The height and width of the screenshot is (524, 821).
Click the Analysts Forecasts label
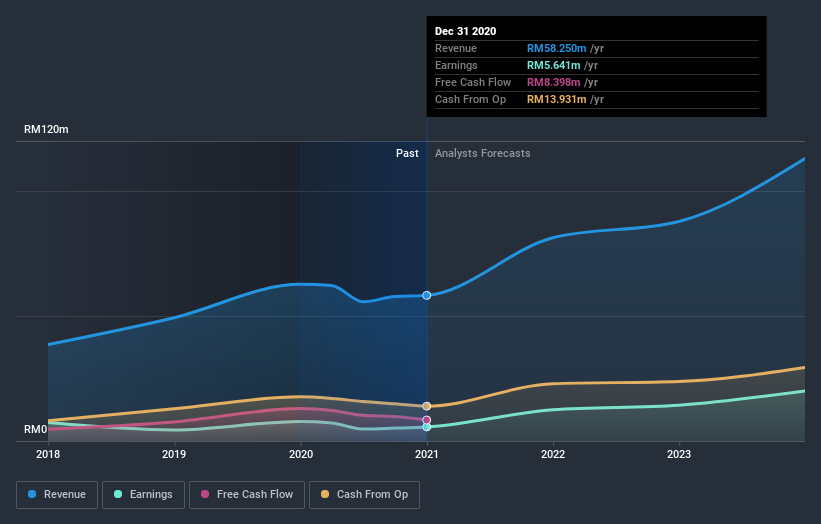(482, 153)
